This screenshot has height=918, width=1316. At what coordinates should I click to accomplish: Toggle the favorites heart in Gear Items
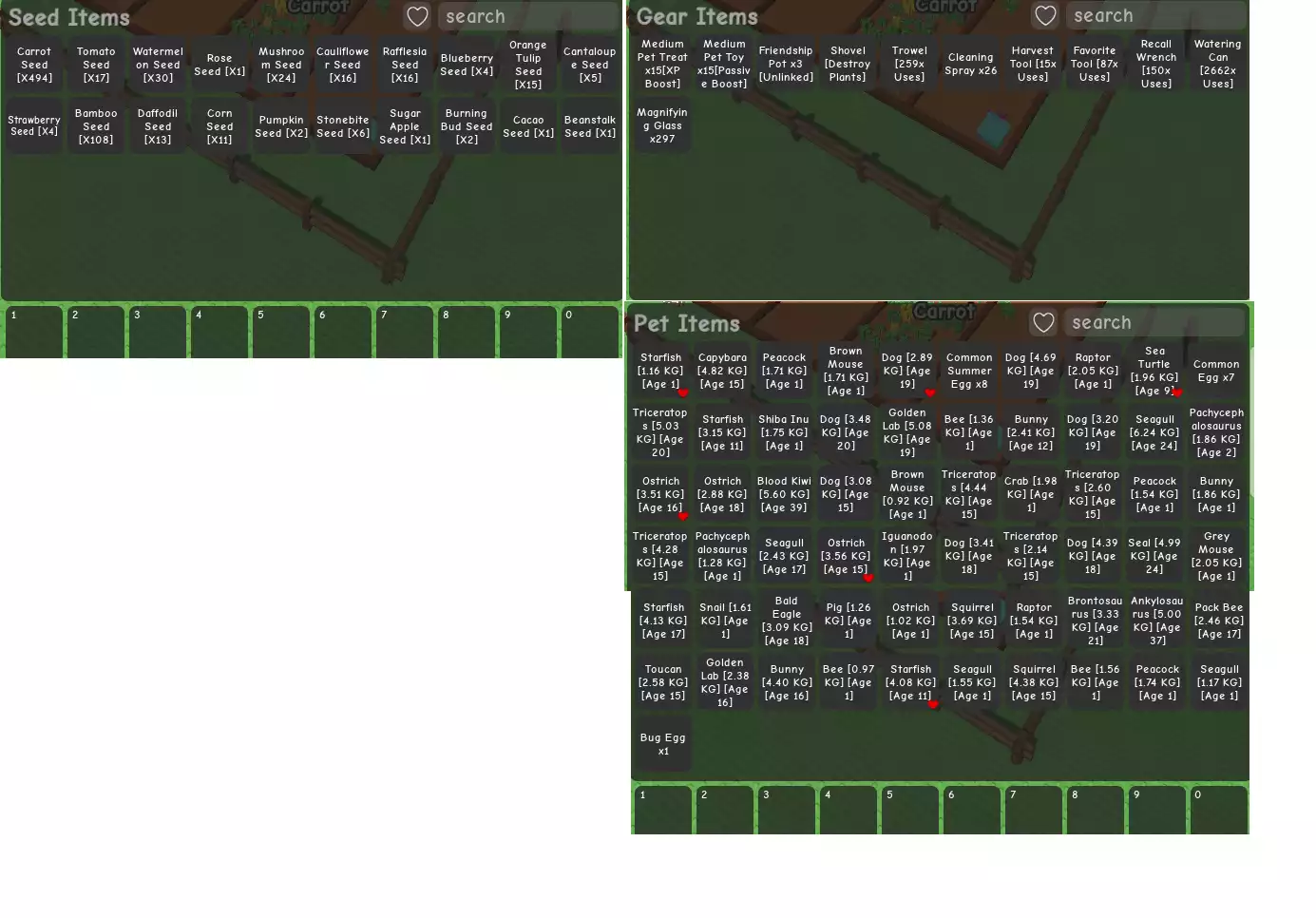(x=1045, y=16)
